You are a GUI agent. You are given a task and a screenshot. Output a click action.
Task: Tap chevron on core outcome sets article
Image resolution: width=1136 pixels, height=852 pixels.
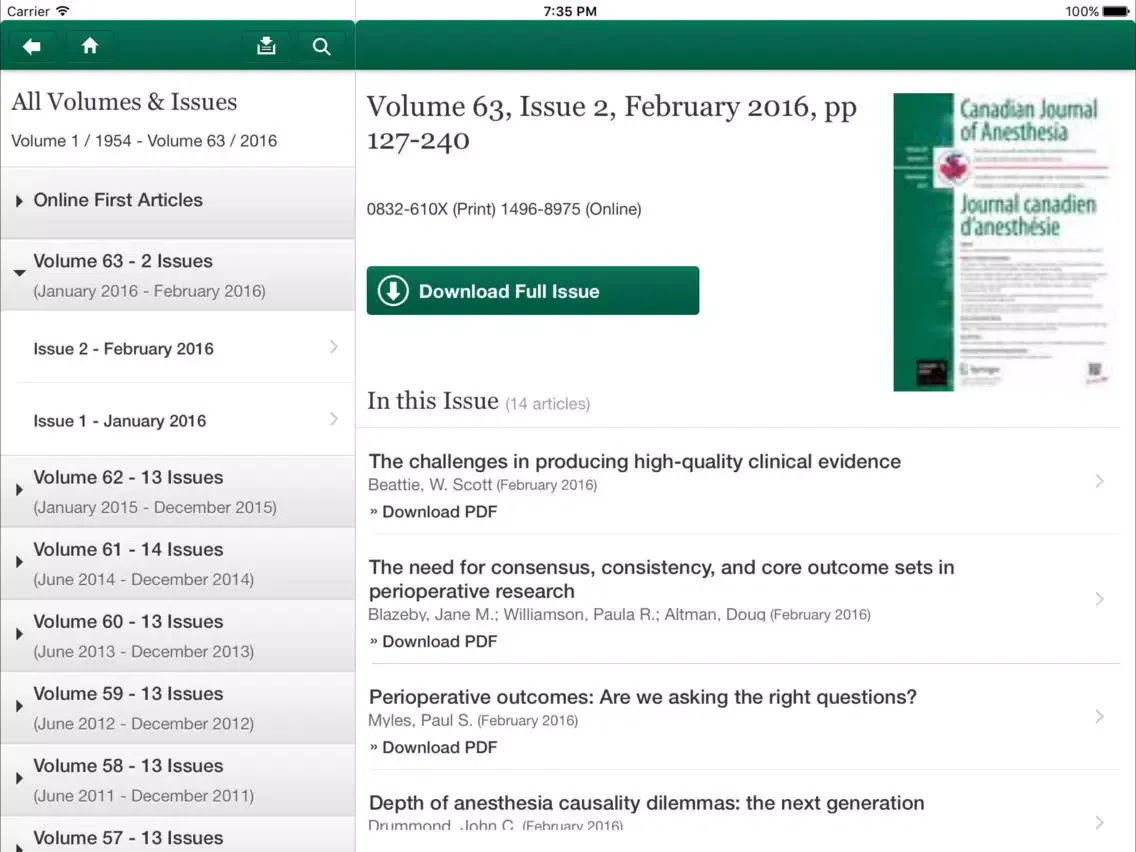1099,599
